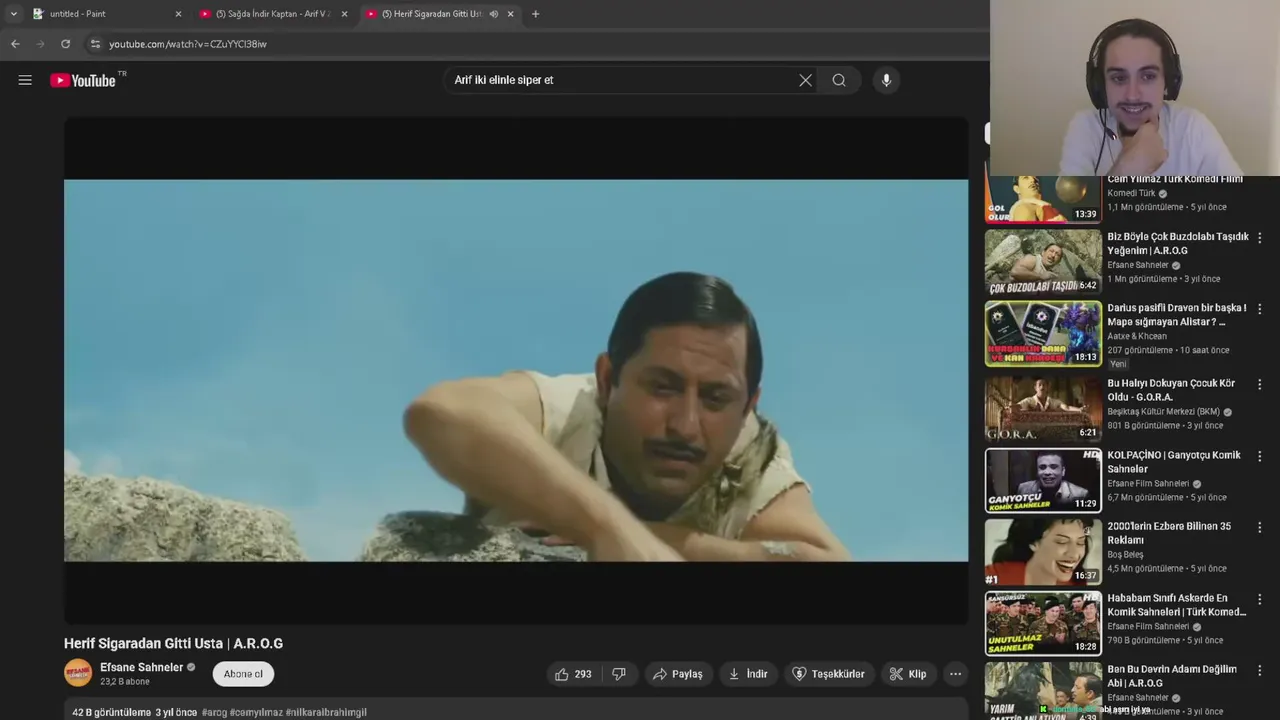Open site info icon in address bar

(x=95, y=44)
